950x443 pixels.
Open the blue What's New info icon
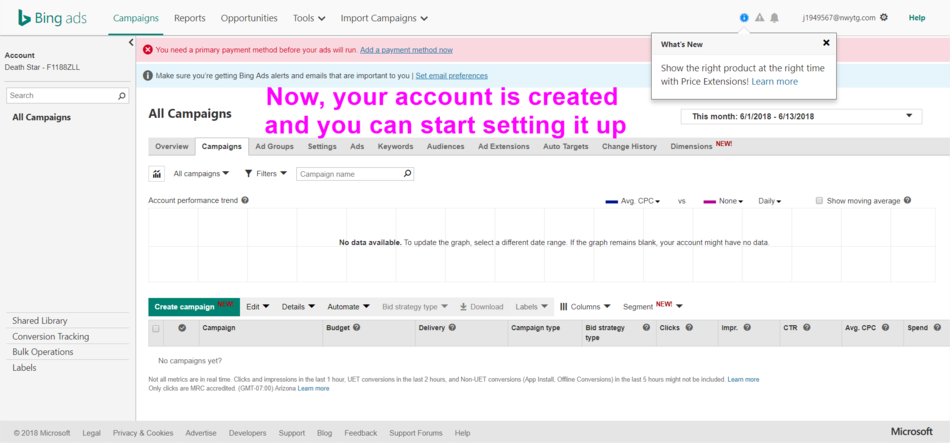coord(744,18)
